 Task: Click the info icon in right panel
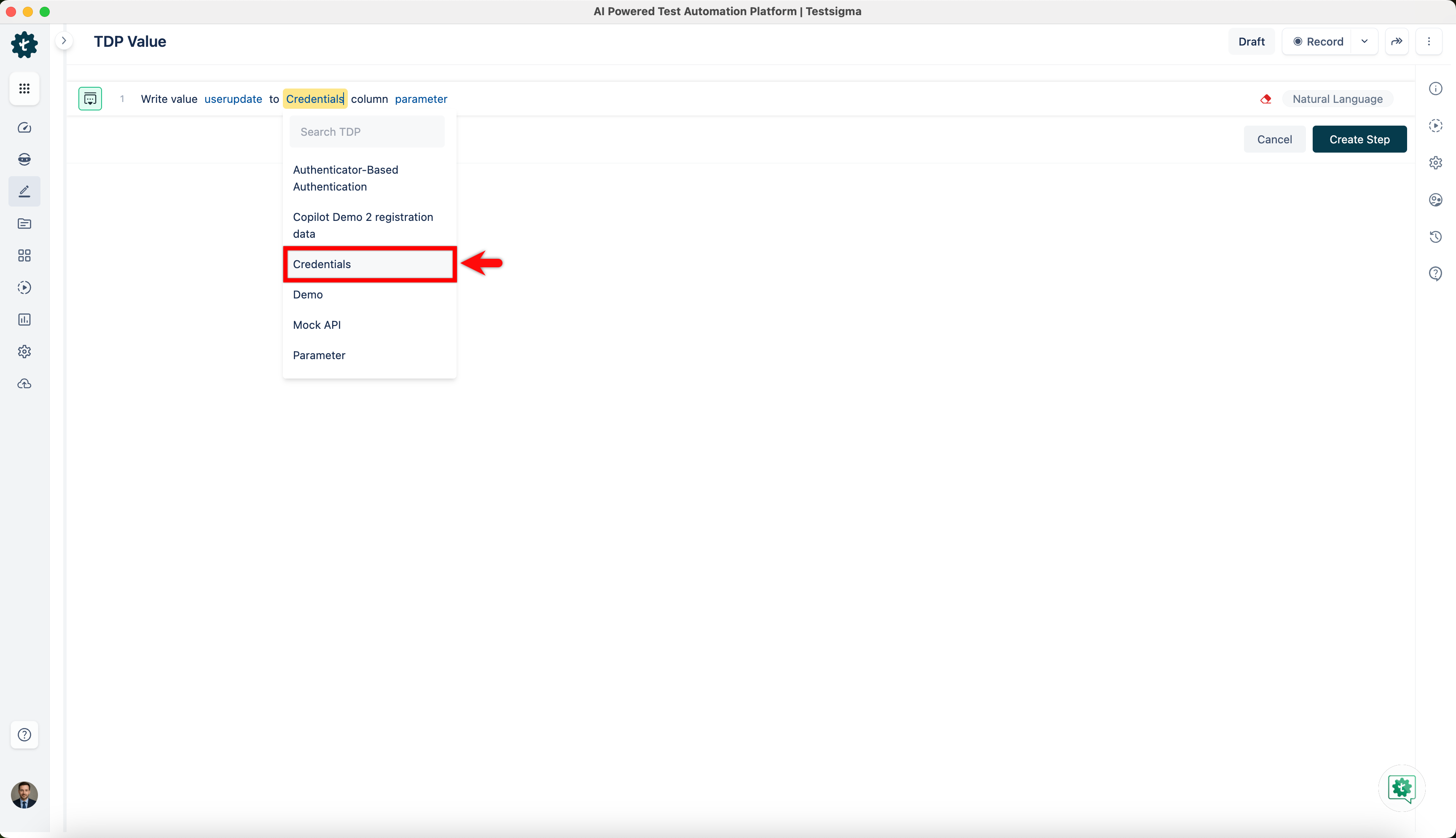[1435, 89]
